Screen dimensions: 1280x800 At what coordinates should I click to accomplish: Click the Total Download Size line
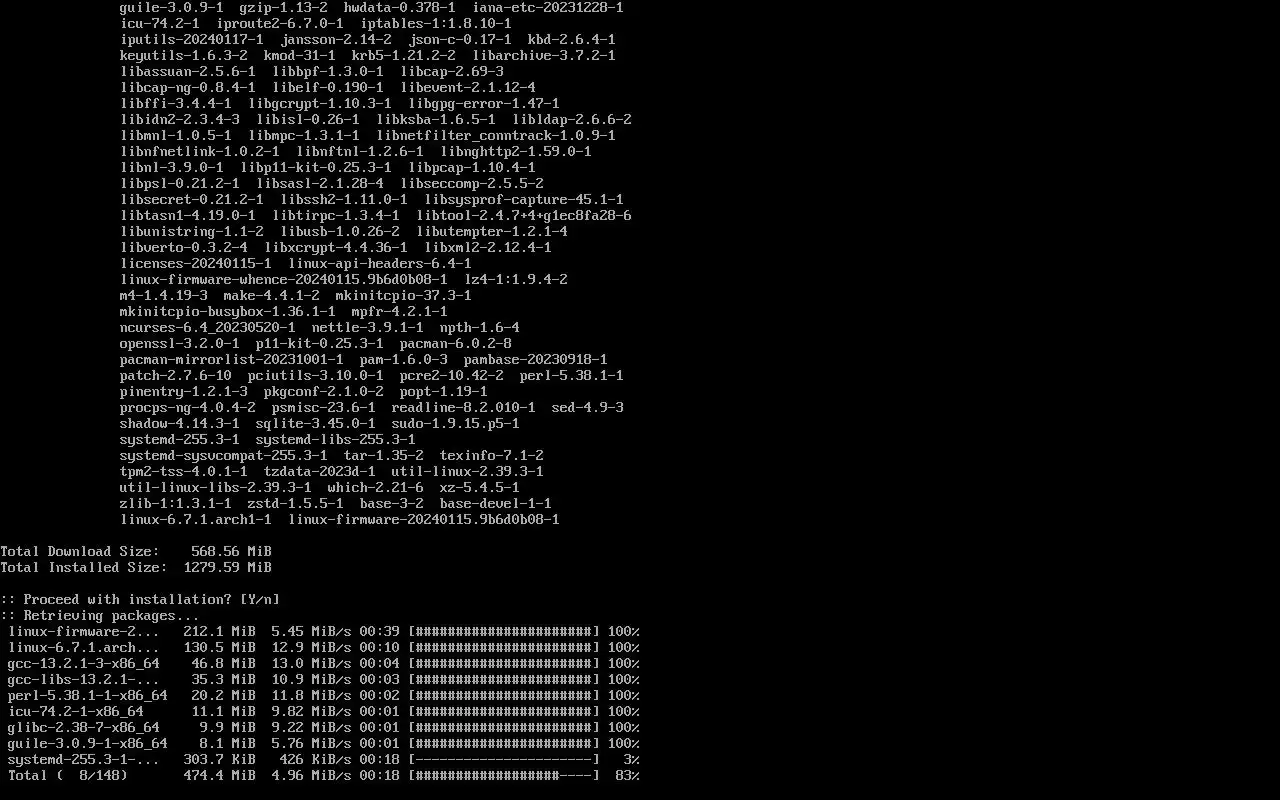(136, 552)
